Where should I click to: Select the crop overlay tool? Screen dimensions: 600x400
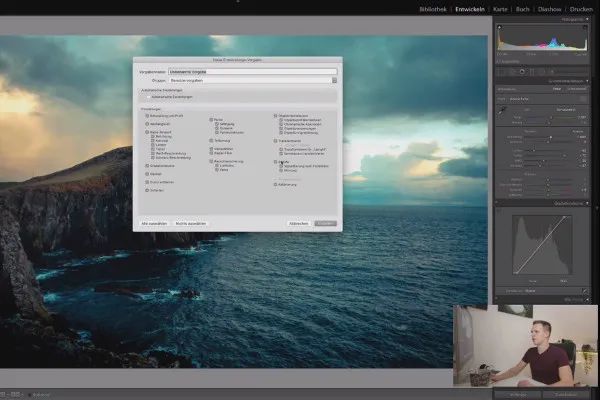click(502, 72)
